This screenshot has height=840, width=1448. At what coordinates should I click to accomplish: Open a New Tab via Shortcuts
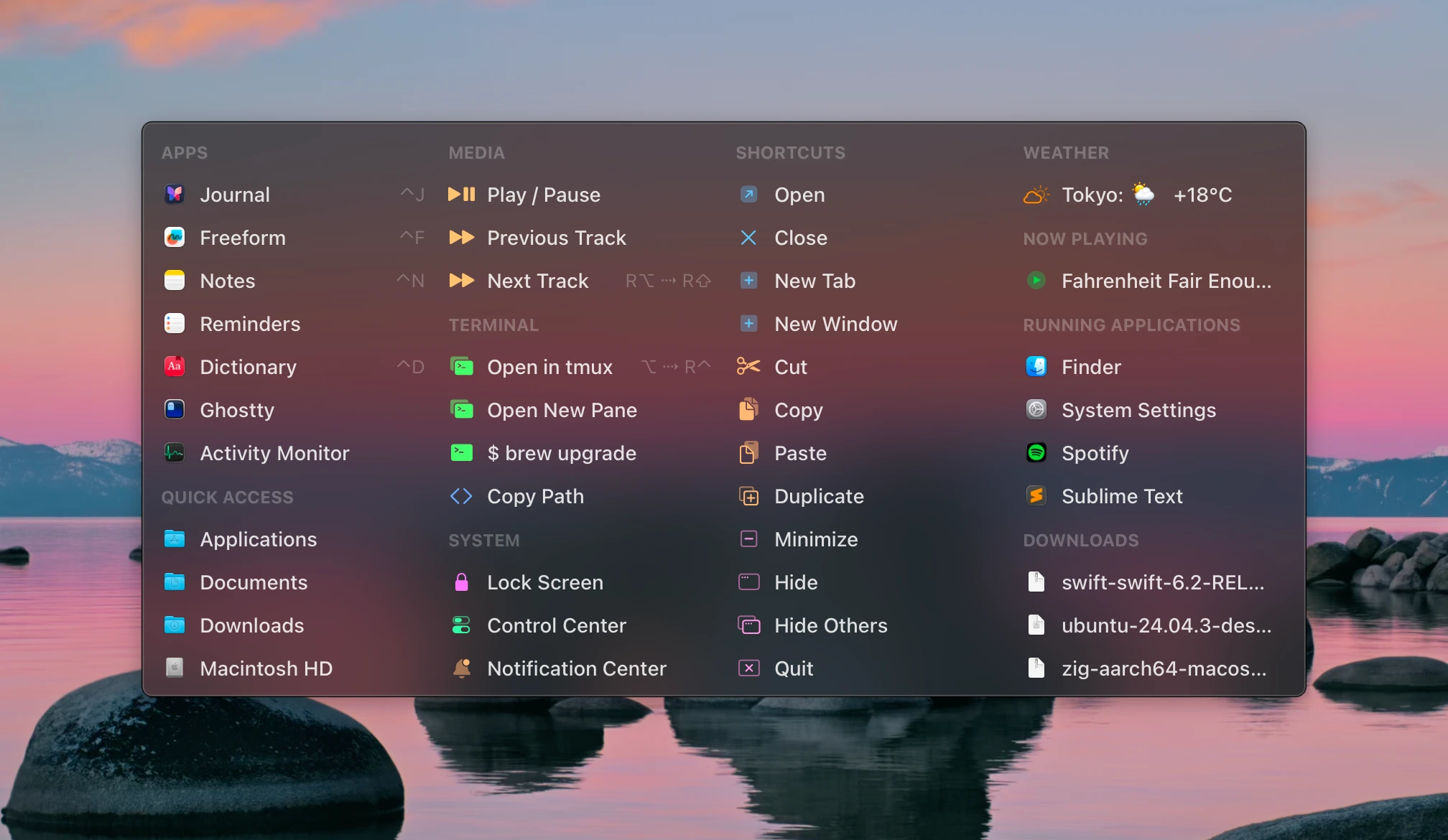click(814, 281)
